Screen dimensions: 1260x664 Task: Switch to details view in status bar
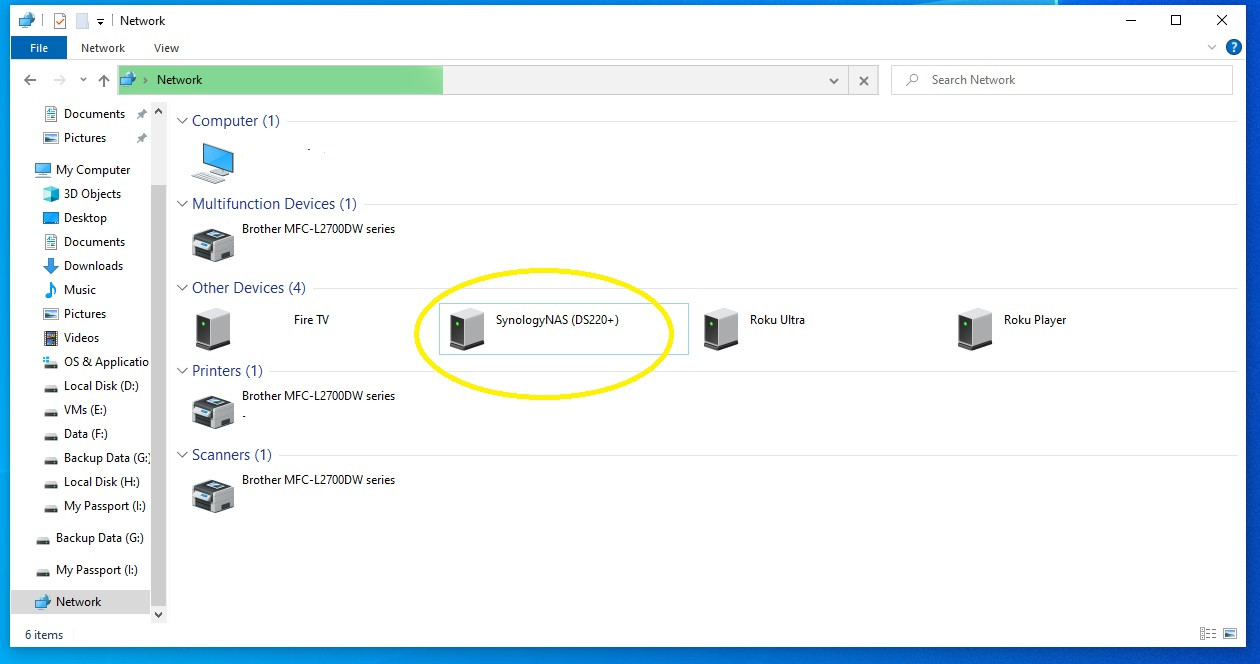point(1208,633)
